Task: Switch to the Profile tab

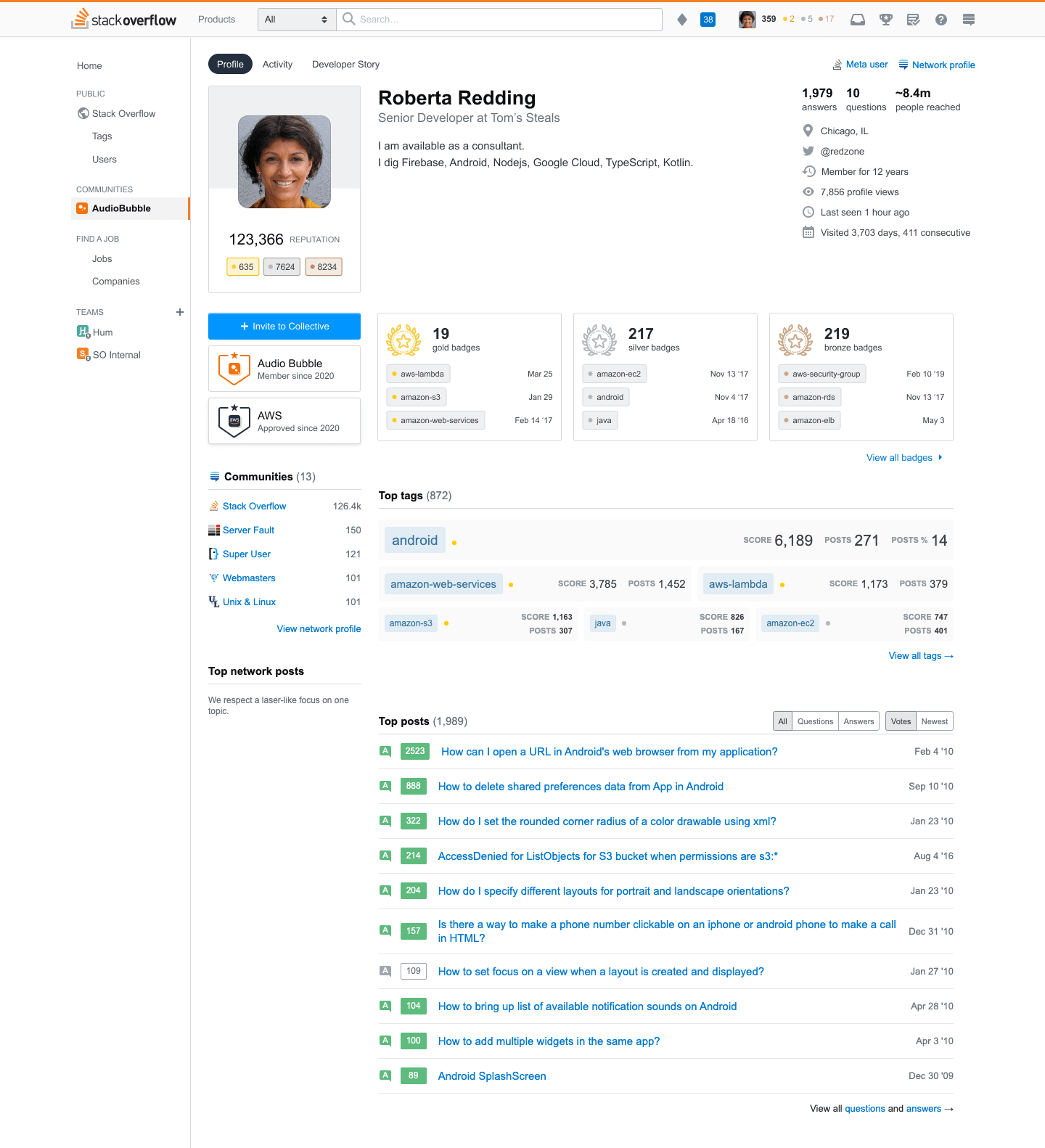Action: (230, 64)
